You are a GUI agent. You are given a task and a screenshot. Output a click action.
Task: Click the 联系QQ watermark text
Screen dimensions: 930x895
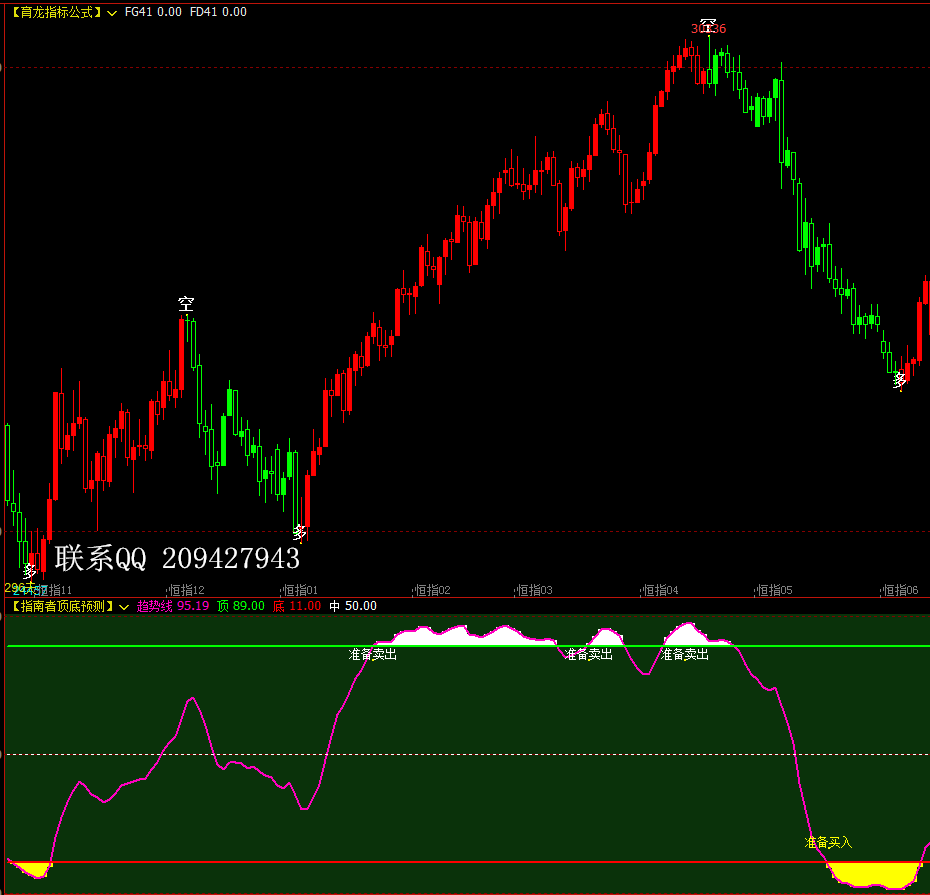click(177, 558)
